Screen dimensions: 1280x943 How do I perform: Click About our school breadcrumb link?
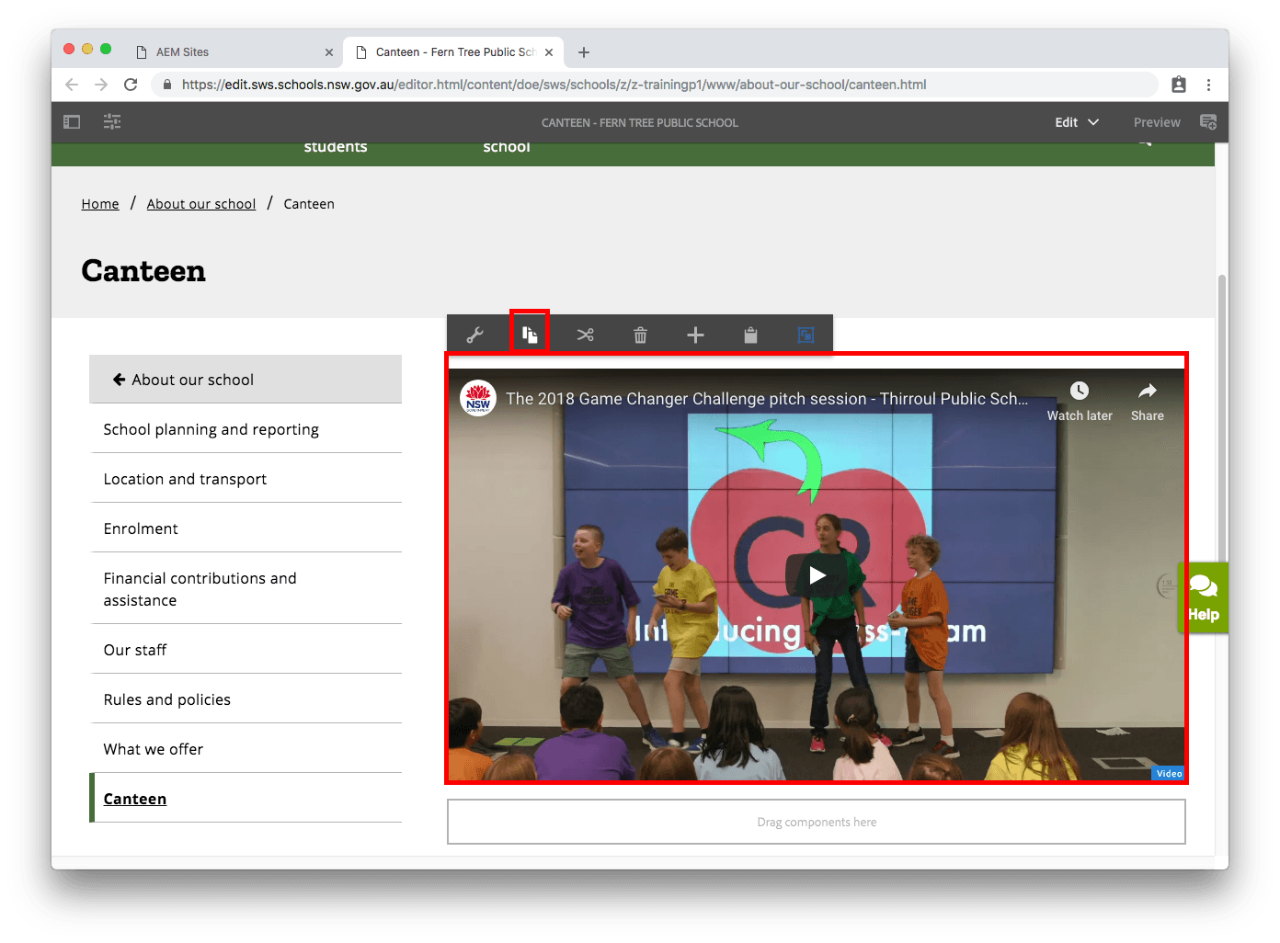point(201,204)
